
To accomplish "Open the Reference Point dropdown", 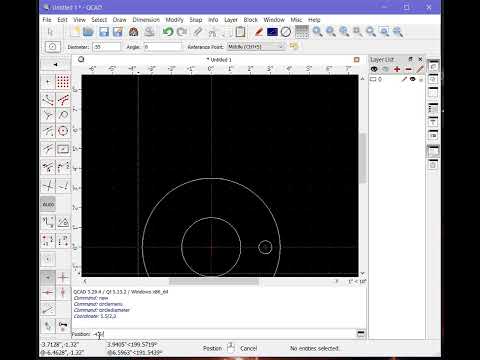I will point(256,47).
